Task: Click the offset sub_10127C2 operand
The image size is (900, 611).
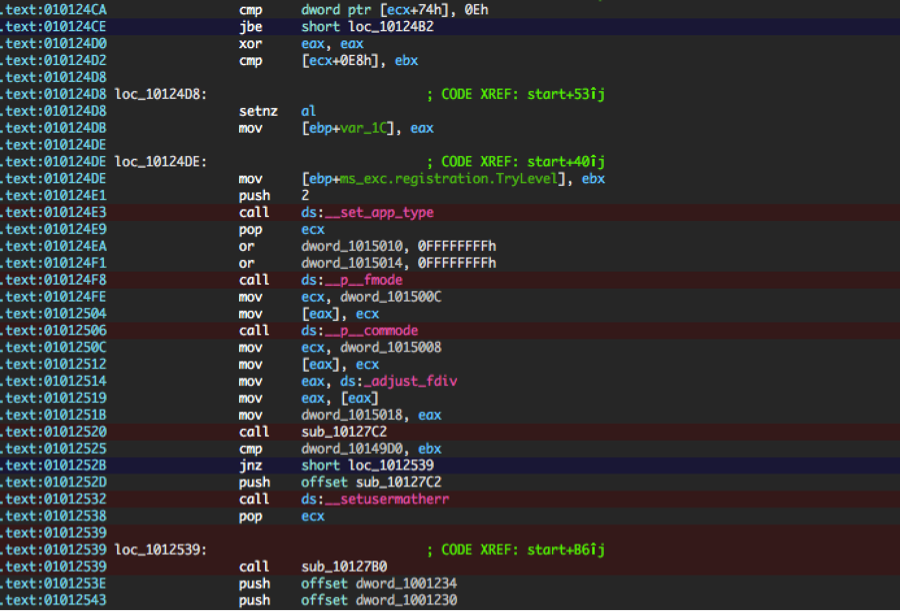Action: (371, 482)
